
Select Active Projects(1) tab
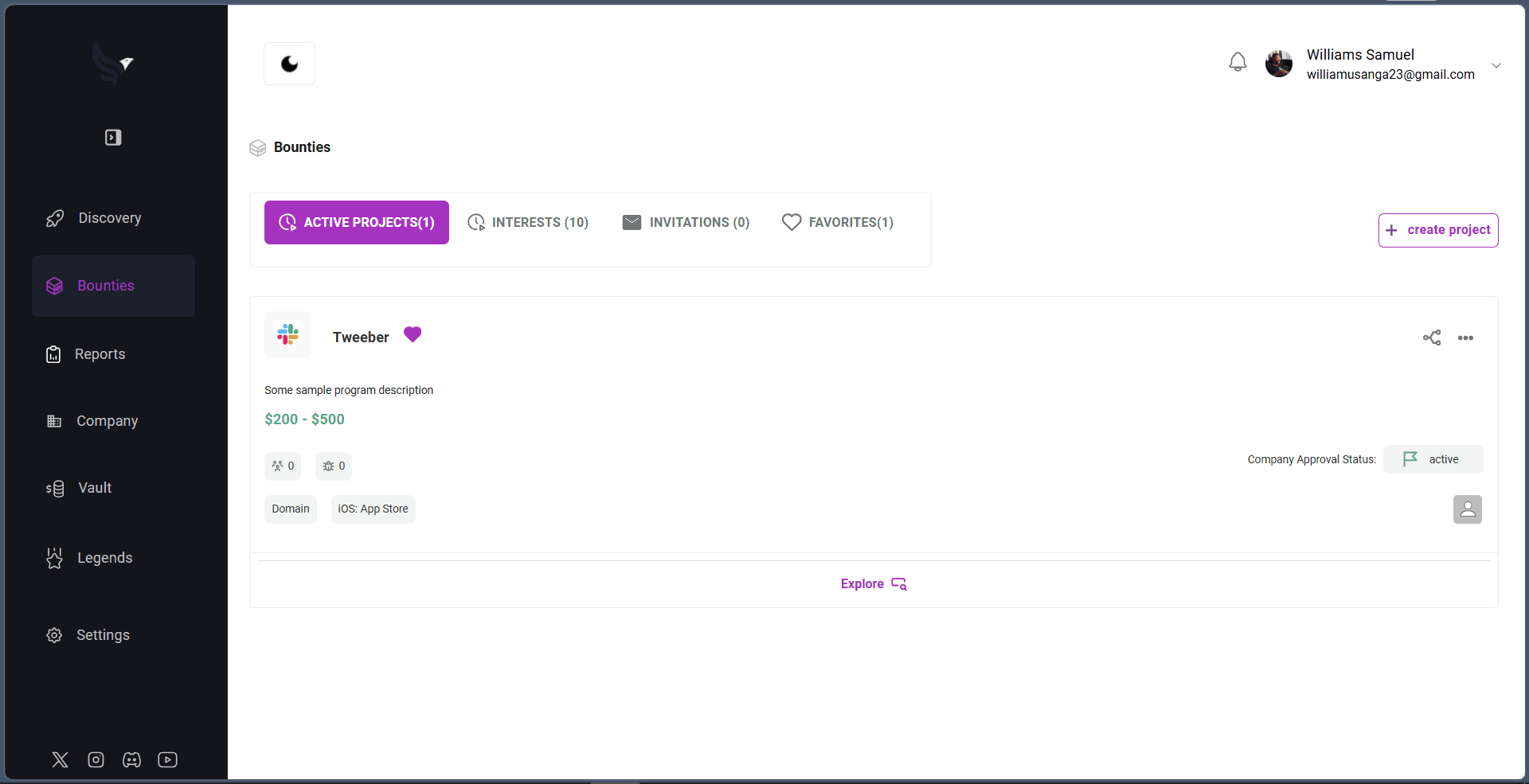[357, 222]
